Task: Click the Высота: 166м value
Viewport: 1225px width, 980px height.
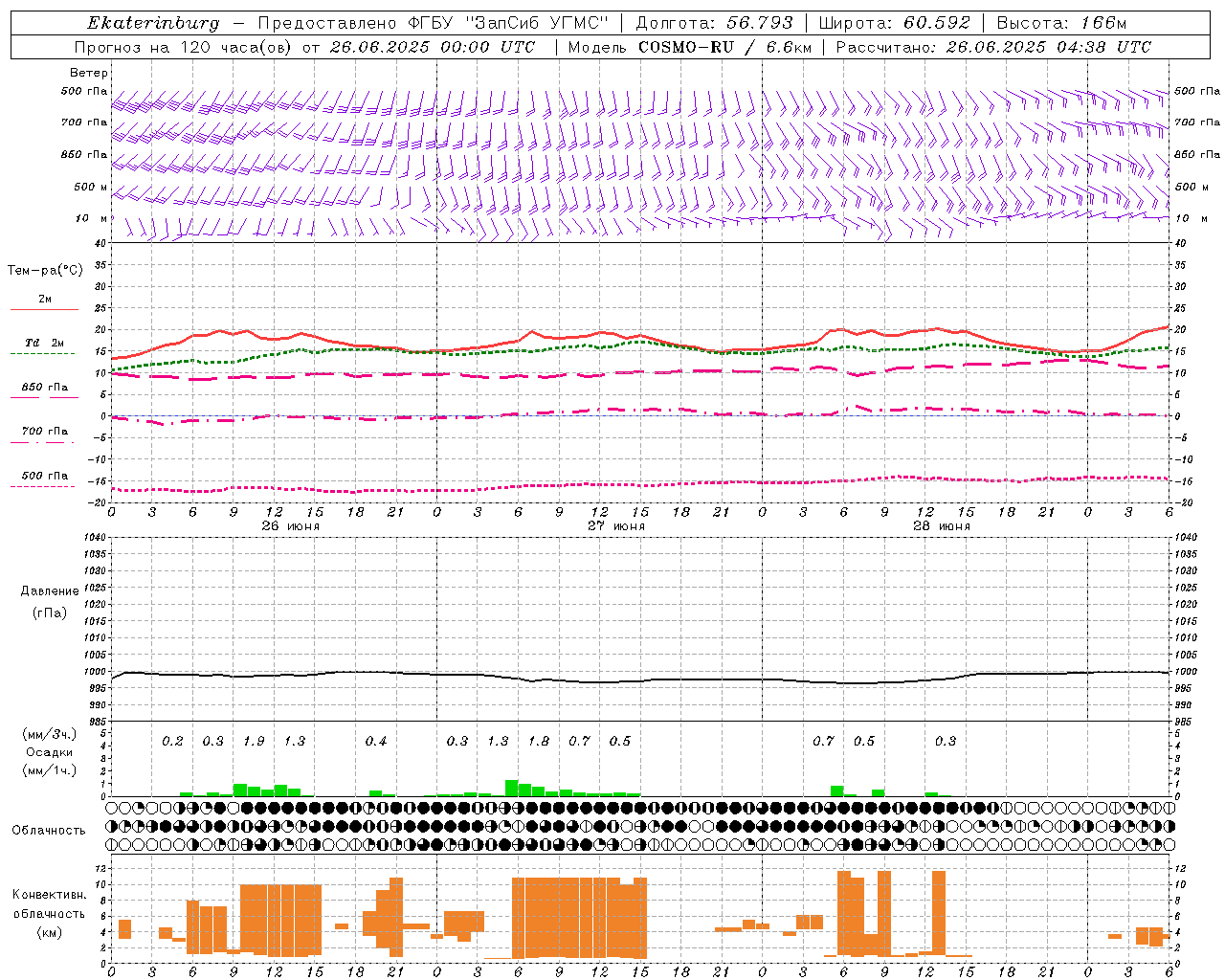Action: pos(1061,23)
